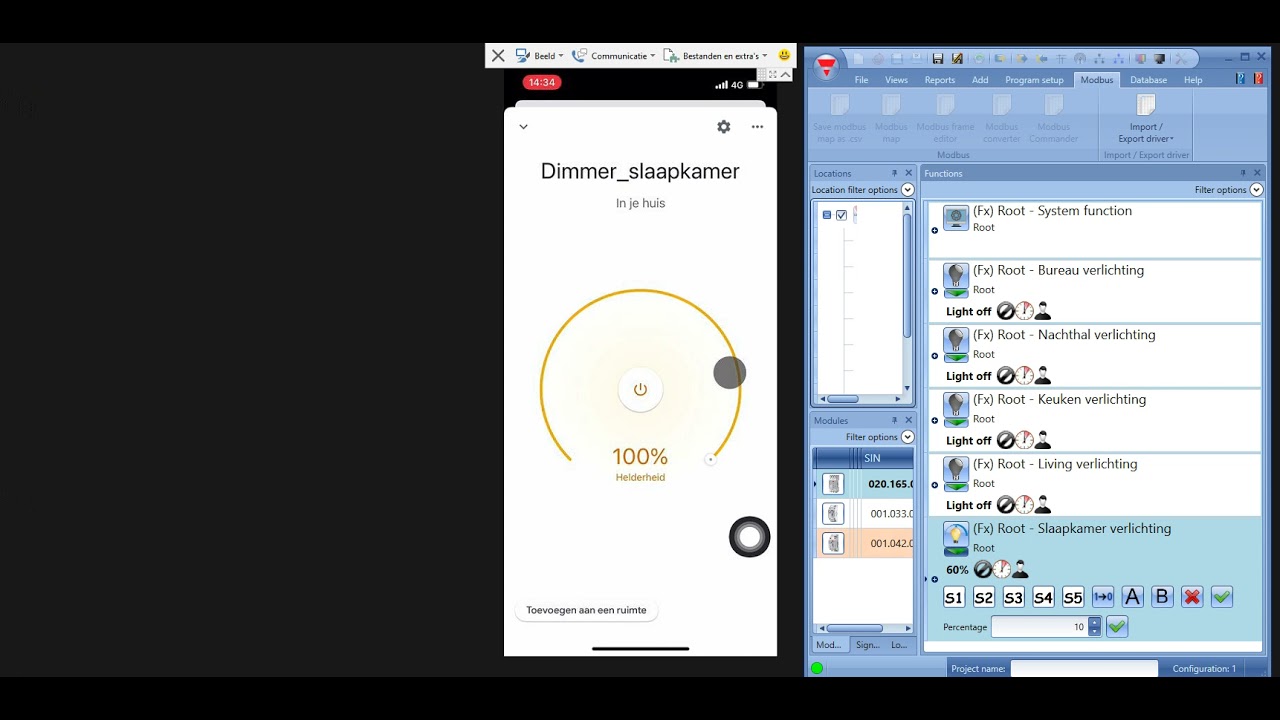Click the red X switch-off icon
Screen dimensions: 1280x720
click(x=1192, y=597)
